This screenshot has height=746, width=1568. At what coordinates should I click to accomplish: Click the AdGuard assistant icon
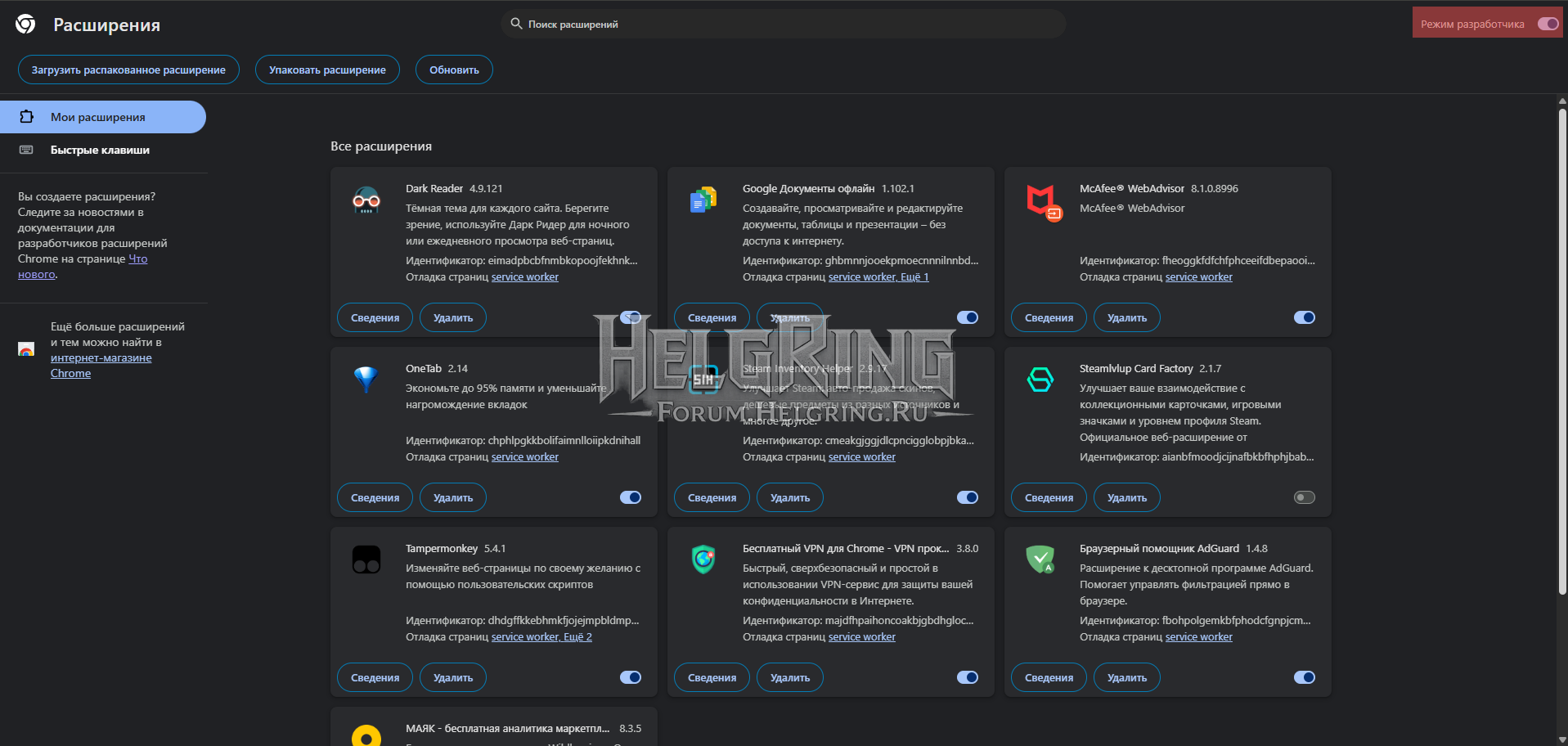point(1040,559)
